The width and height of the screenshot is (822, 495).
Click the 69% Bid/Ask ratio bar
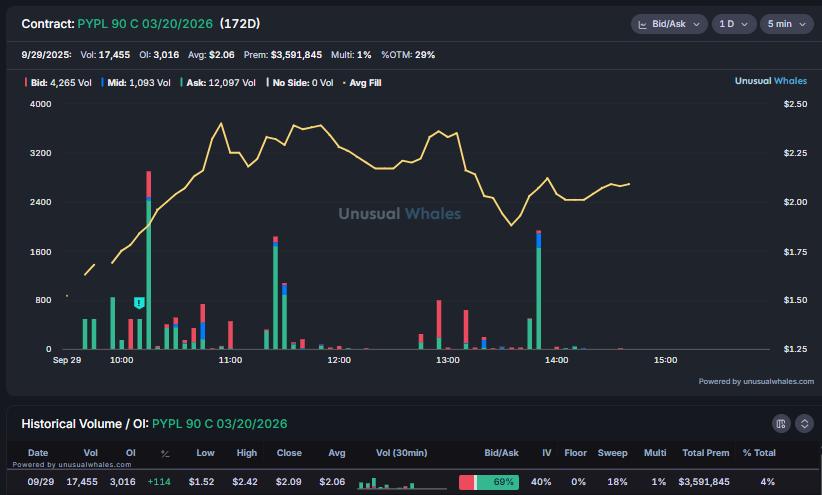489,483
